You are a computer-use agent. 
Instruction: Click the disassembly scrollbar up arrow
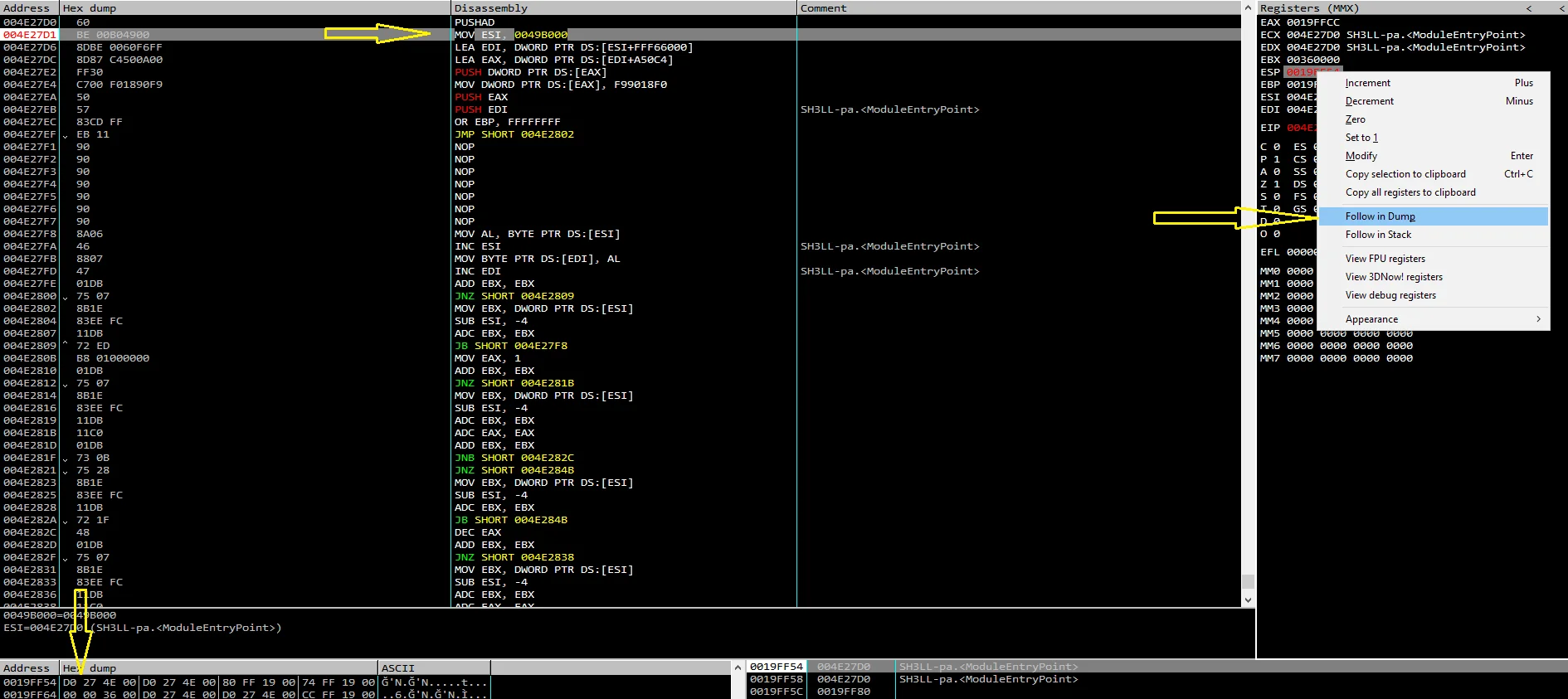[1248, 7]
